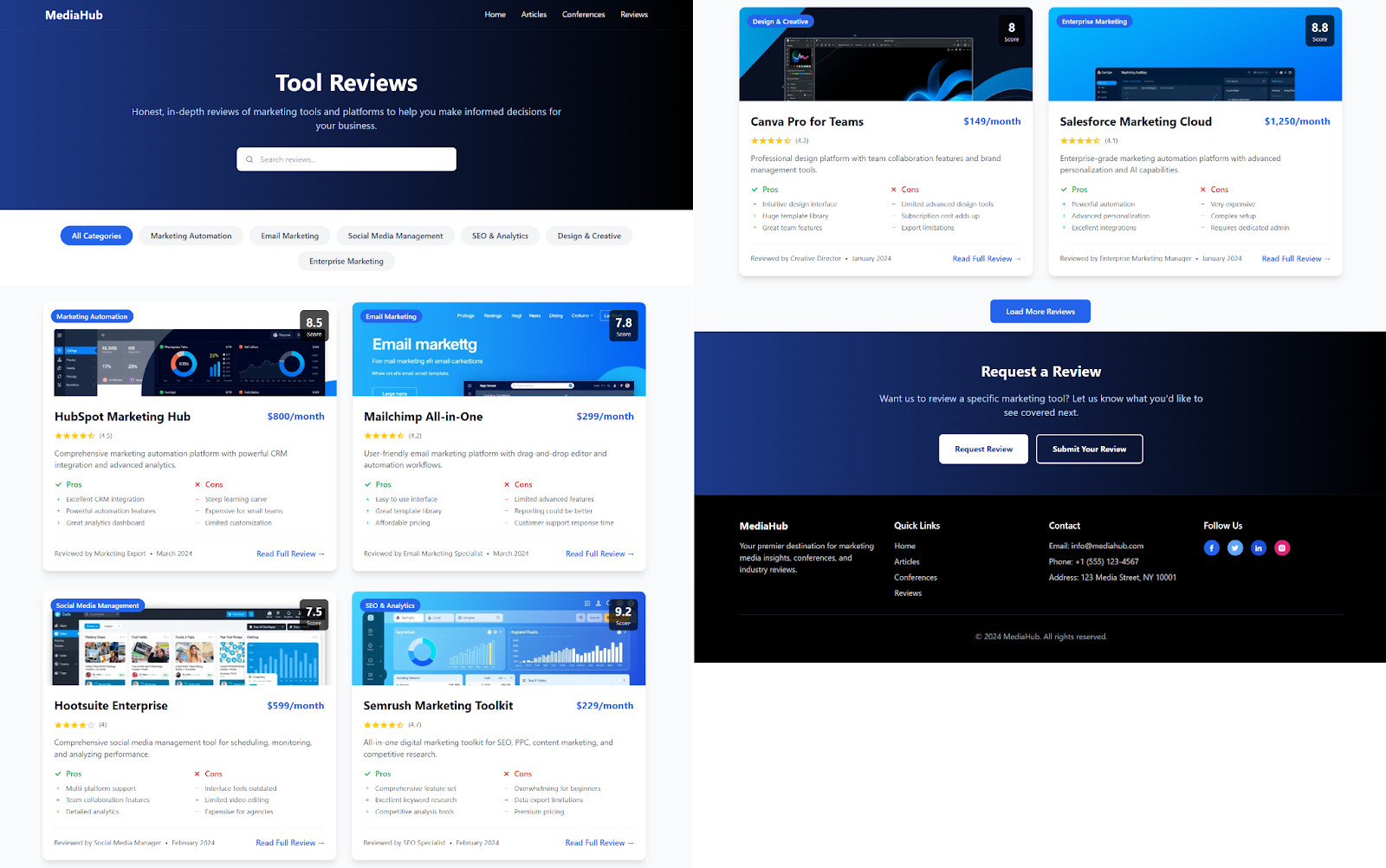The height and width of the screenshot is (868, 1386).
Task: Open Reviews in top navigation
Action: click(634, 15)
